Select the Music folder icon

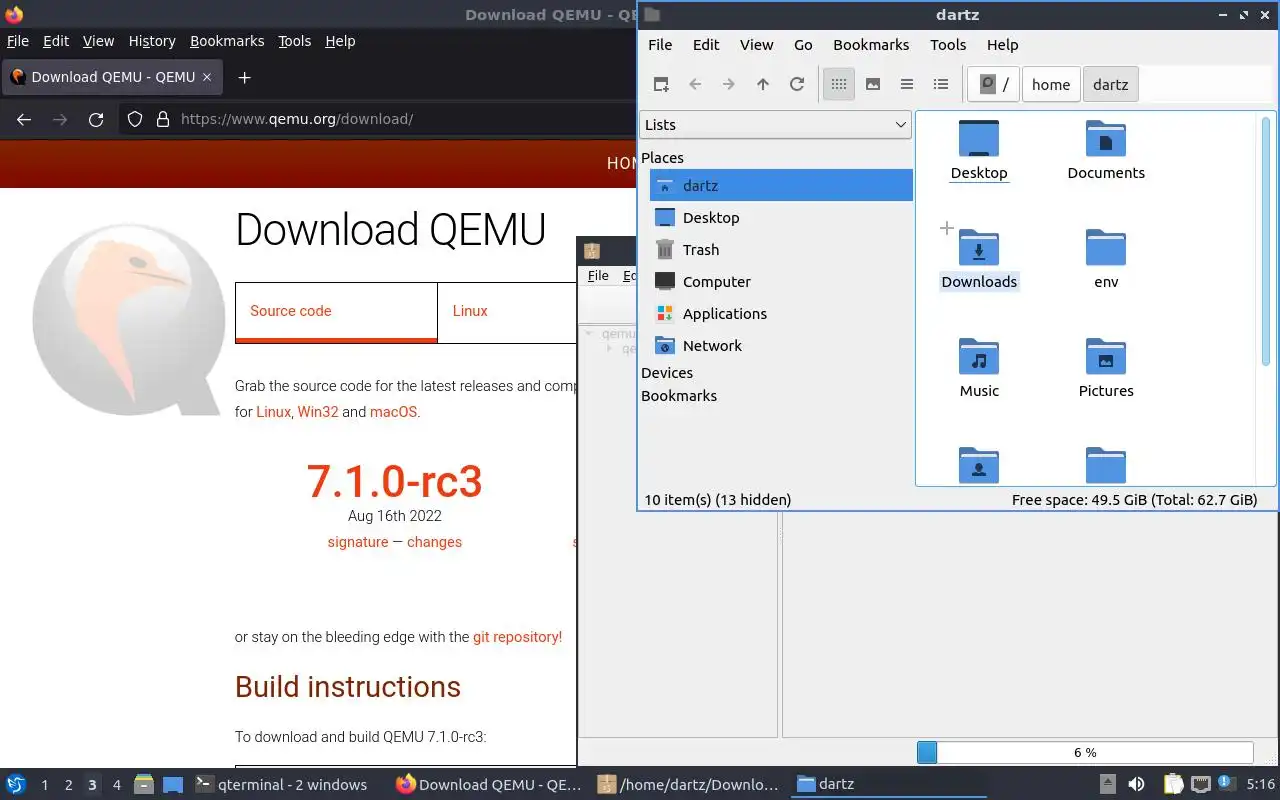click(979, 357)
